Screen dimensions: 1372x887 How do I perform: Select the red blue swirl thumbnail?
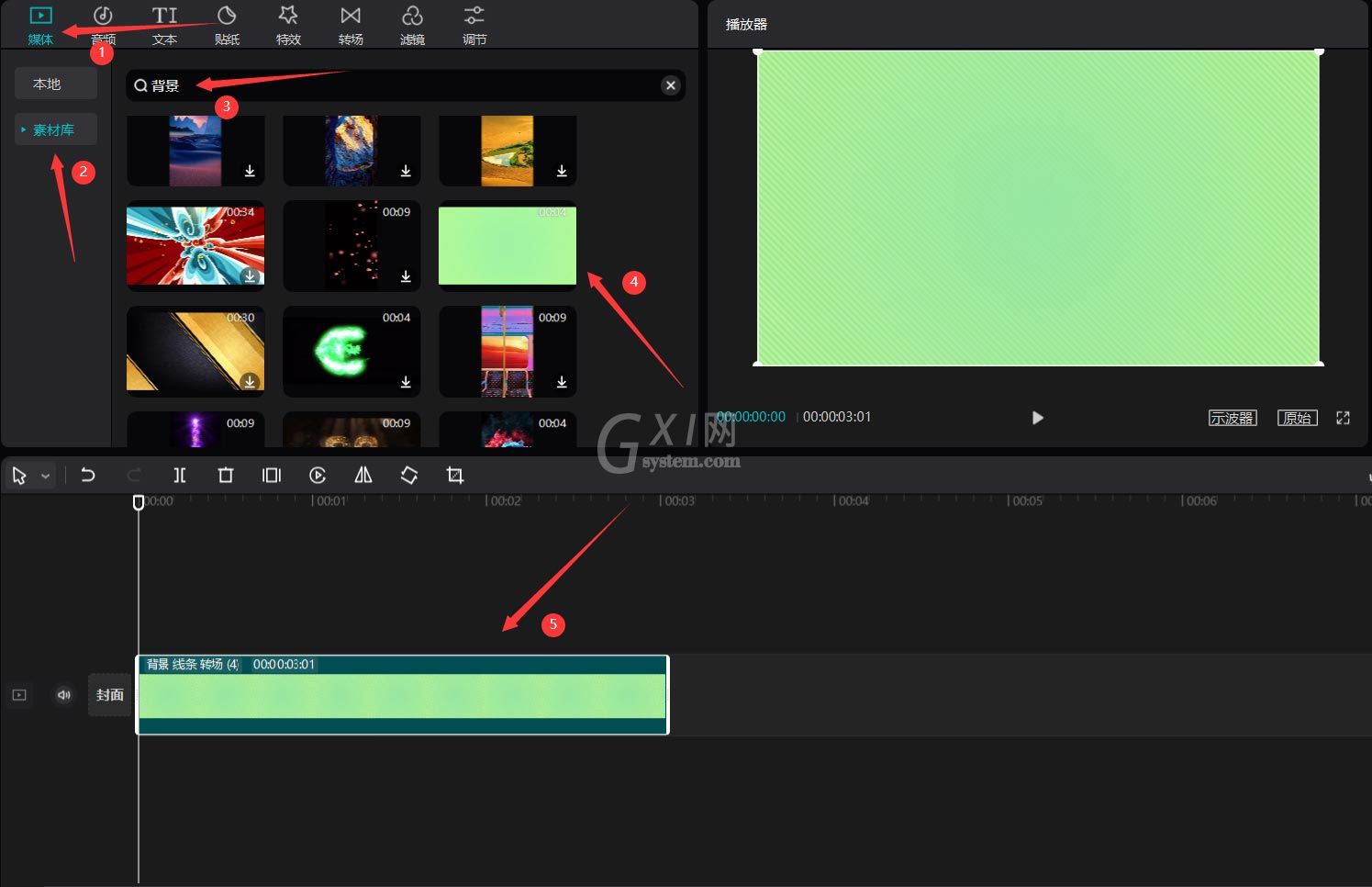pos(195,245)
